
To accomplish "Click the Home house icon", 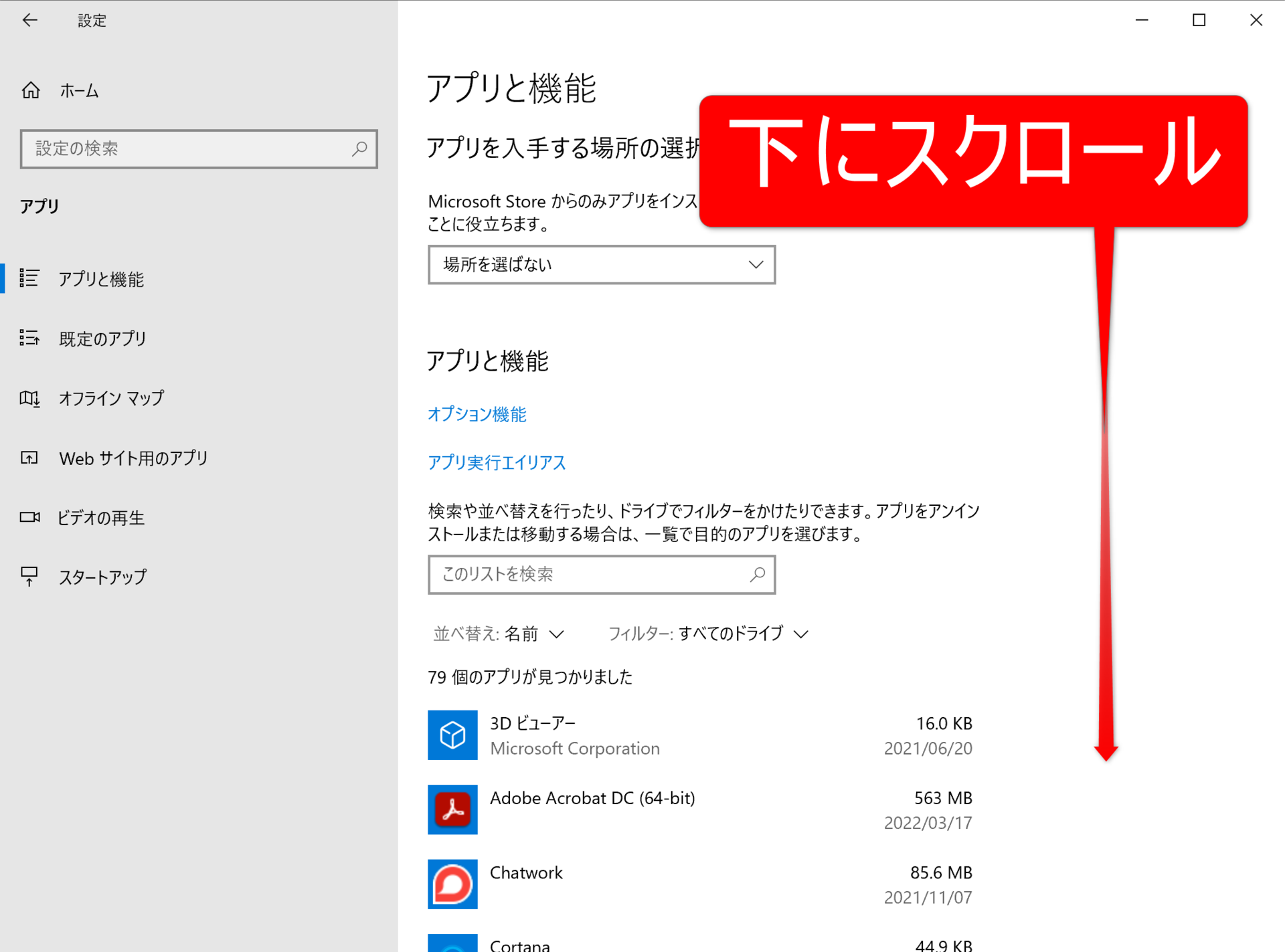I will click(31, 90).
